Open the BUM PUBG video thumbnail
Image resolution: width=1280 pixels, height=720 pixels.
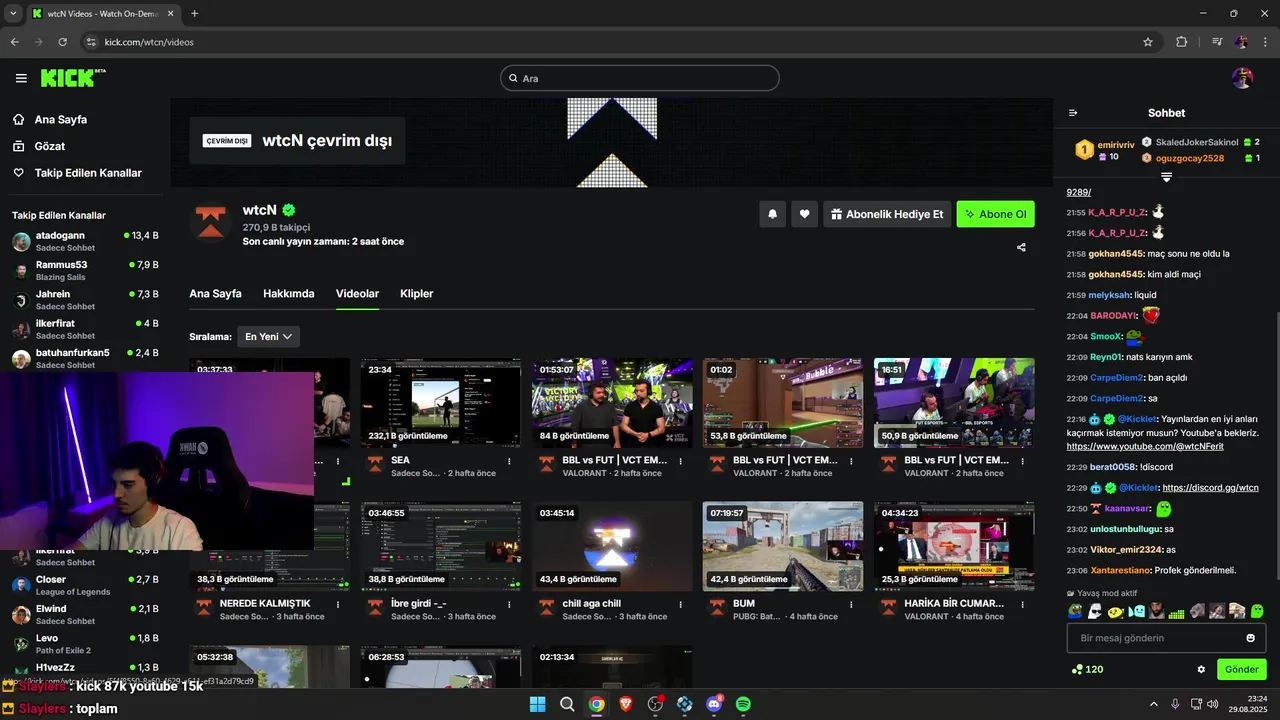[783, 546]
